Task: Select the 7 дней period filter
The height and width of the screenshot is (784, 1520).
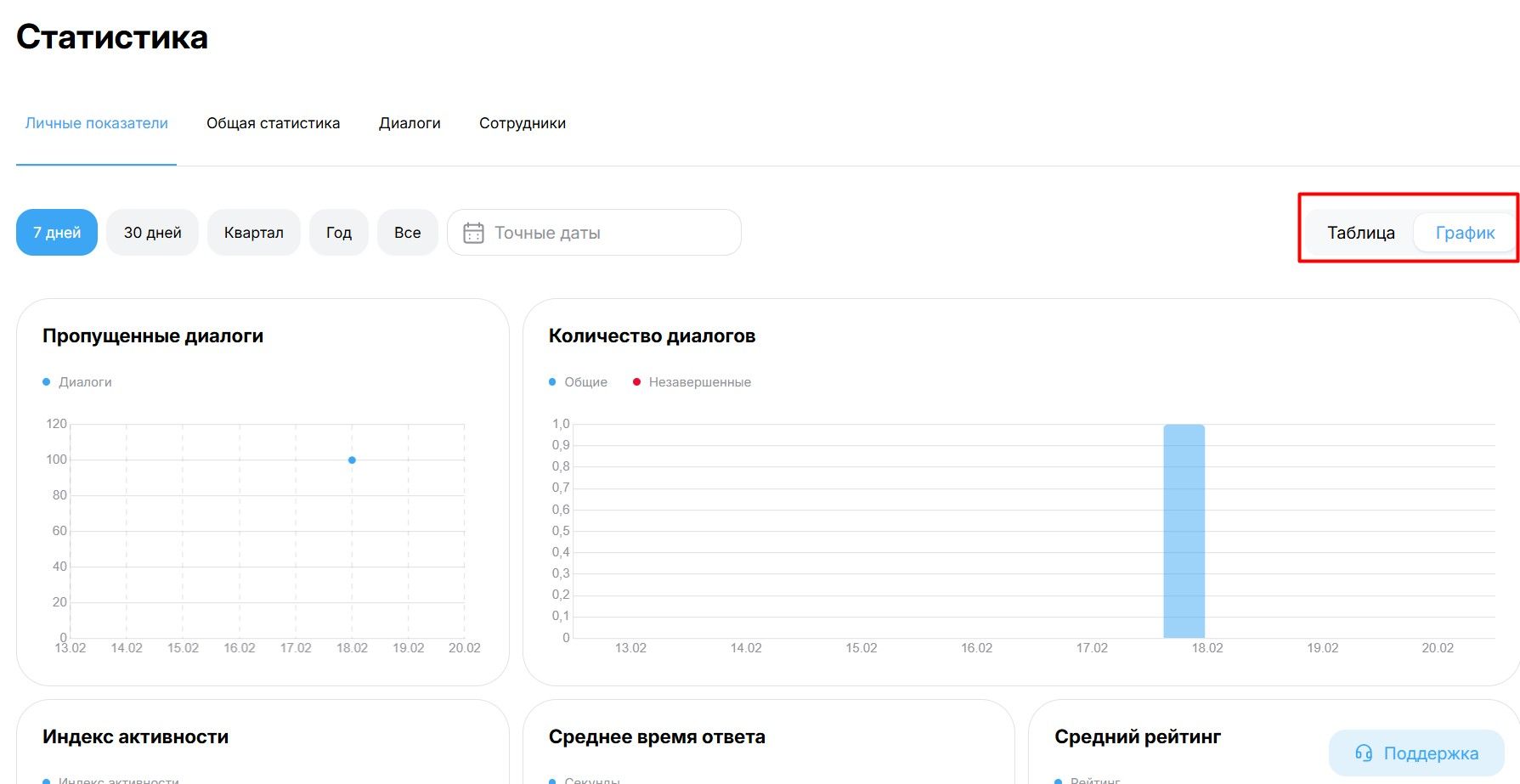Action: point(57,233)
